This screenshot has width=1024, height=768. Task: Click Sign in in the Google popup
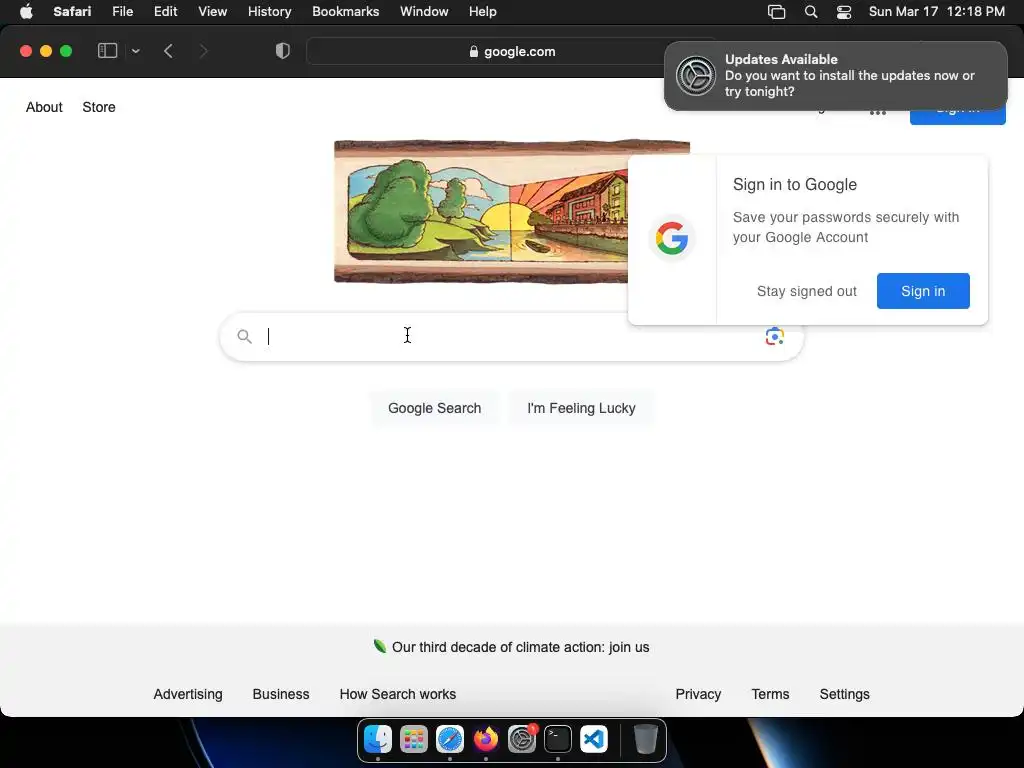tap(923, 291)
